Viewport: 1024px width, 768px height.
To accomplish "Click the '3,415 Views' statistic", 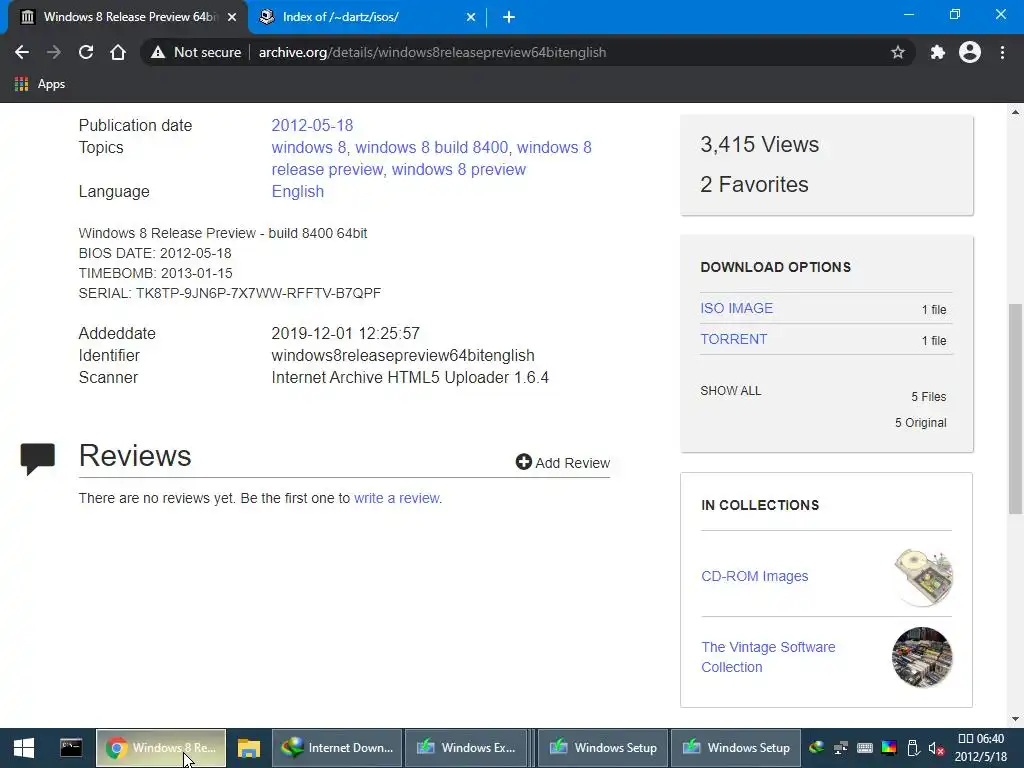I will [x=760, y=144].
